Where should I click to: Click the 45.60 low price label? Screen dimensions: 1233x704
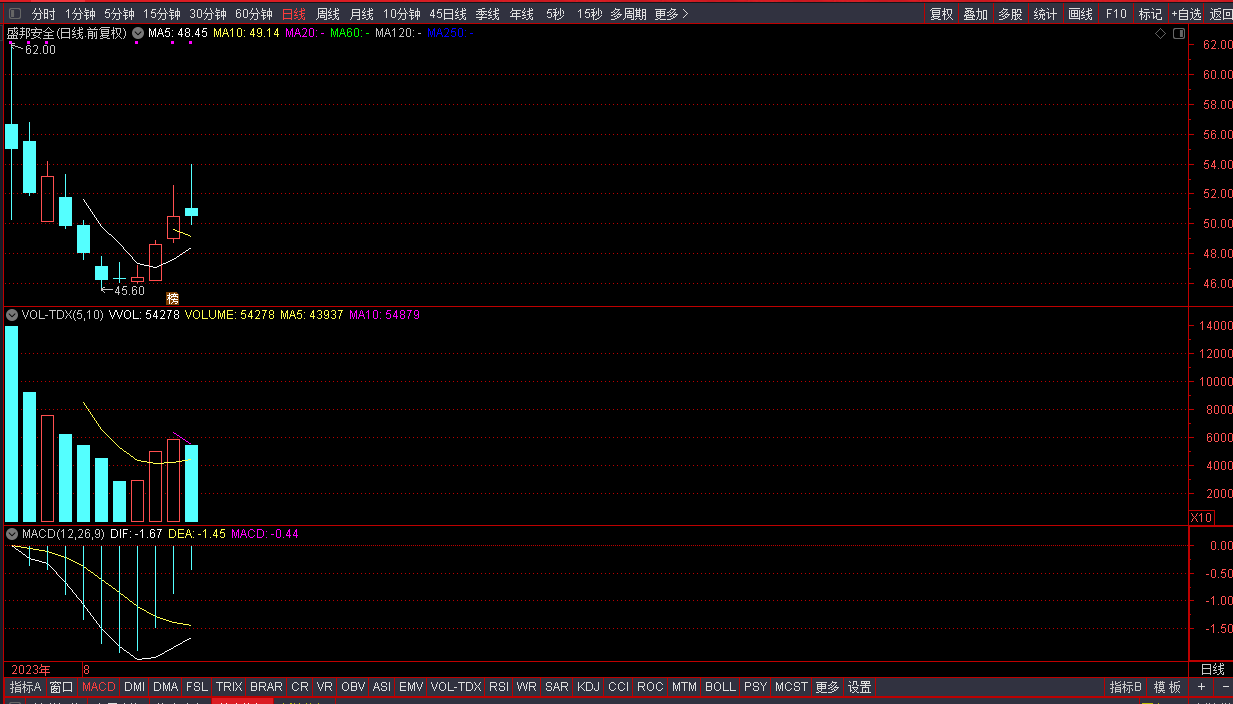[129, 291]
